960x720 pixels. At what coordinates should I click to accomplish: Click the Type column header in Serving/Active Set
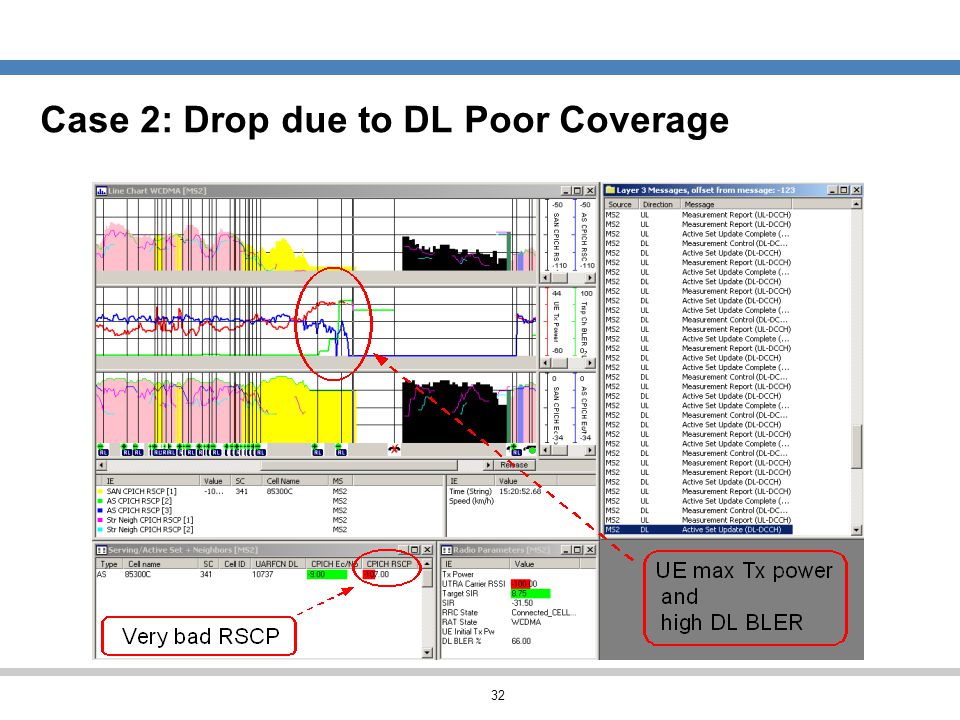click(x=110, y=564)
